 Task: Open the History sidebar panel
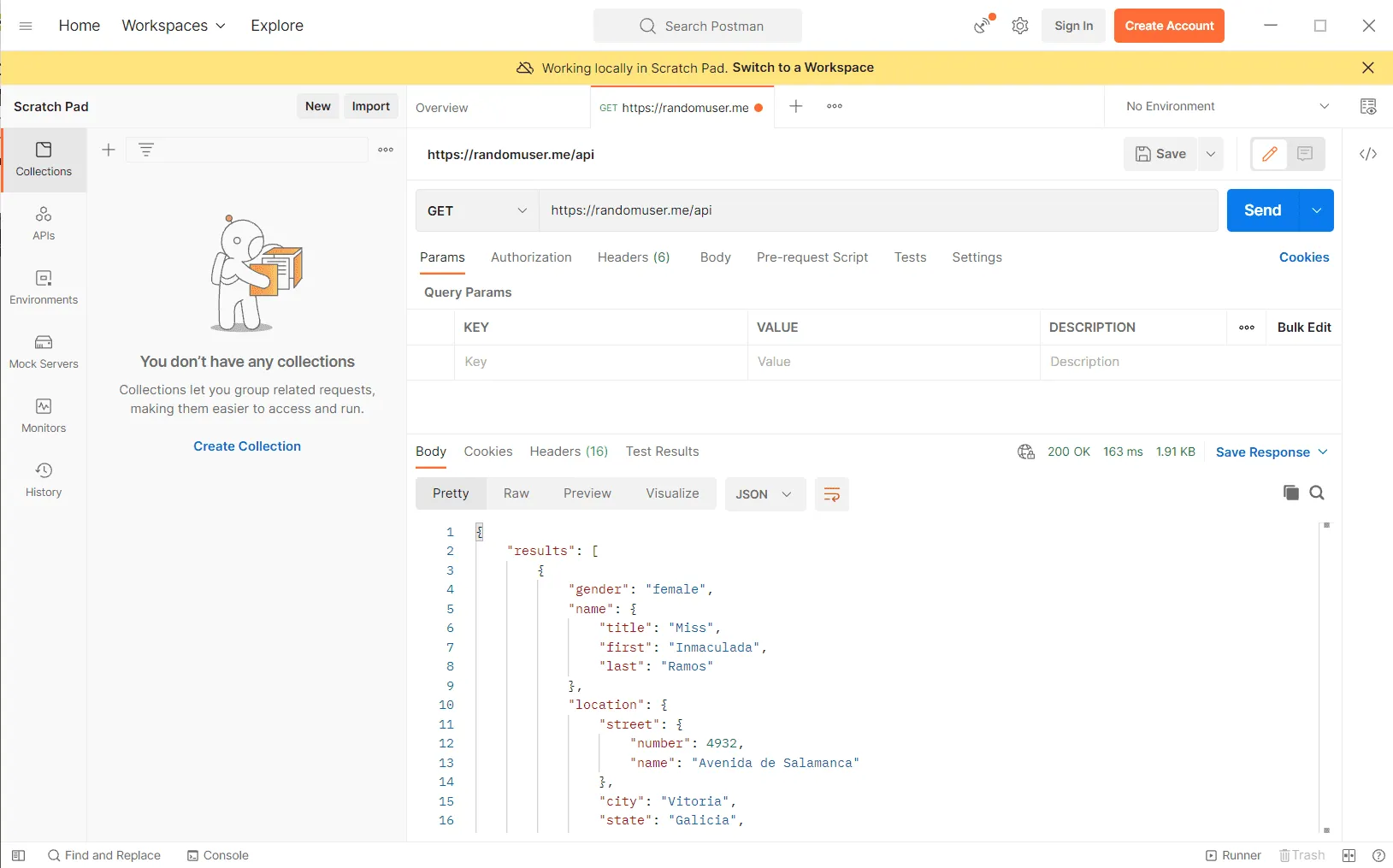click(44, 480)
